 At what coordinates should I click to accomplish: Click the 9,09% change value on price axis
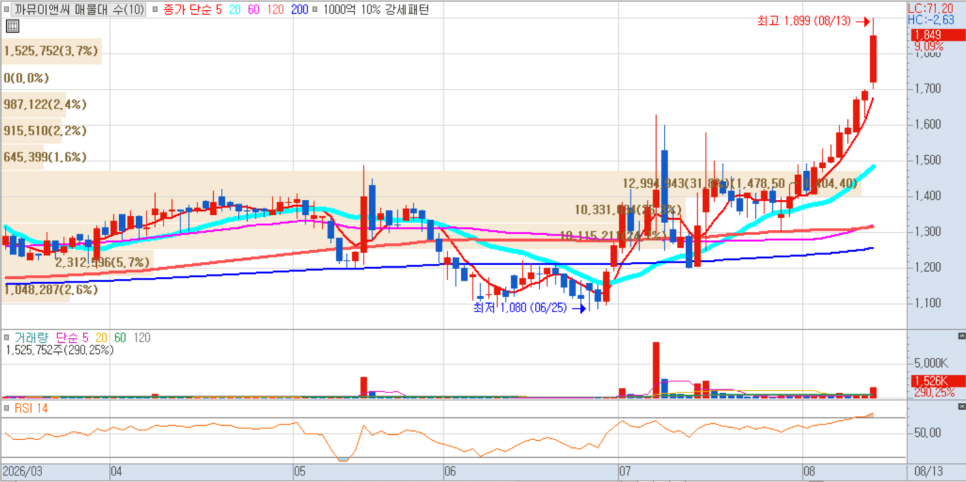928,46
